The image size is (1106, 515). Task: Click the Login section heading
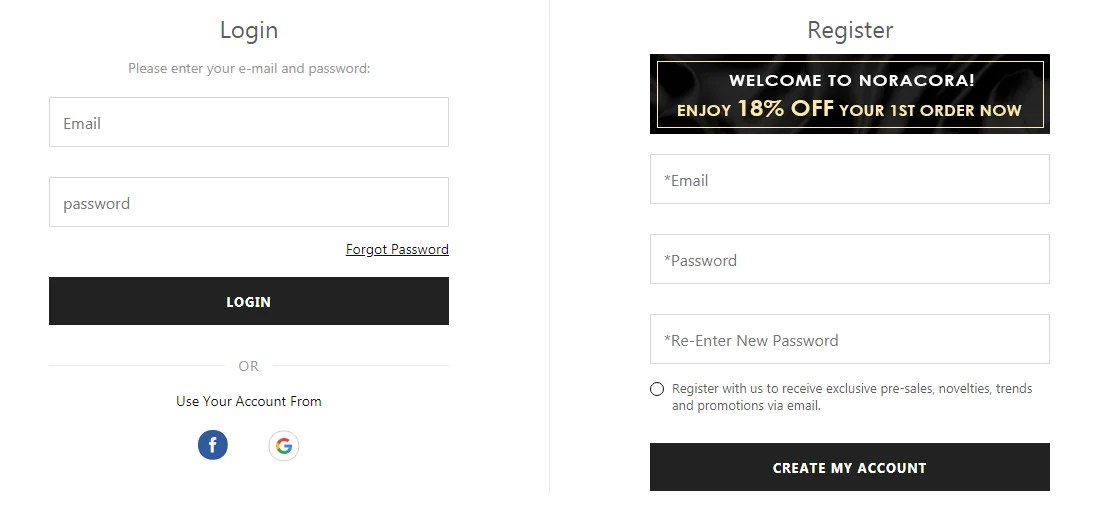(249, 30)
